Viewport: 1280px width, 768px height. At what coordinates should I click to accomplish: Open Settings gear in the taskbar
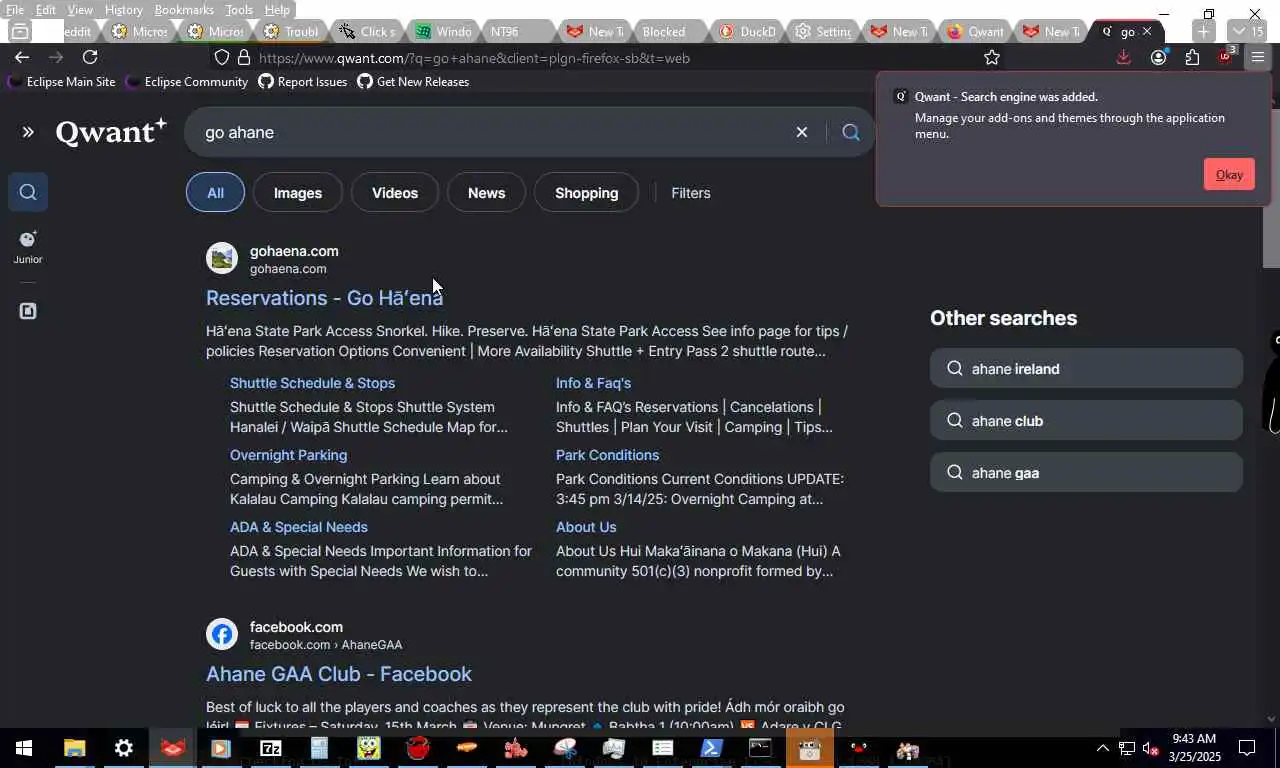point(124,748)
